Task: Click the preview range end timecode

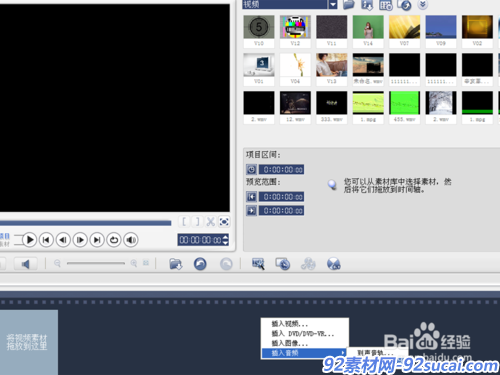Action: pos(282,211)
